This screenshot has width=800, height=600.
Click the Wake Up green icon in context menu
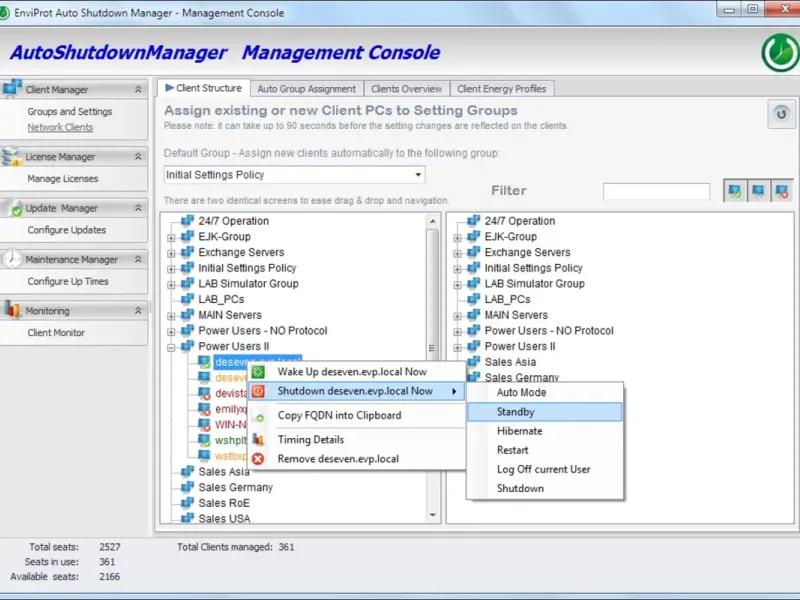click(x=258, y=372)
